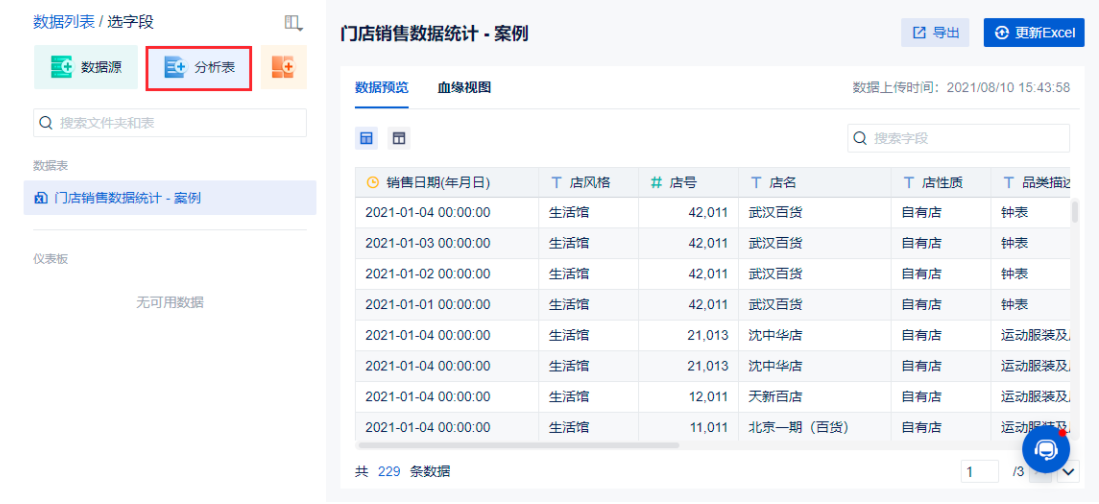Screen dimensions: 1099x504
Task: Click the collapse data list panel icon
Action: coord(293,22)
